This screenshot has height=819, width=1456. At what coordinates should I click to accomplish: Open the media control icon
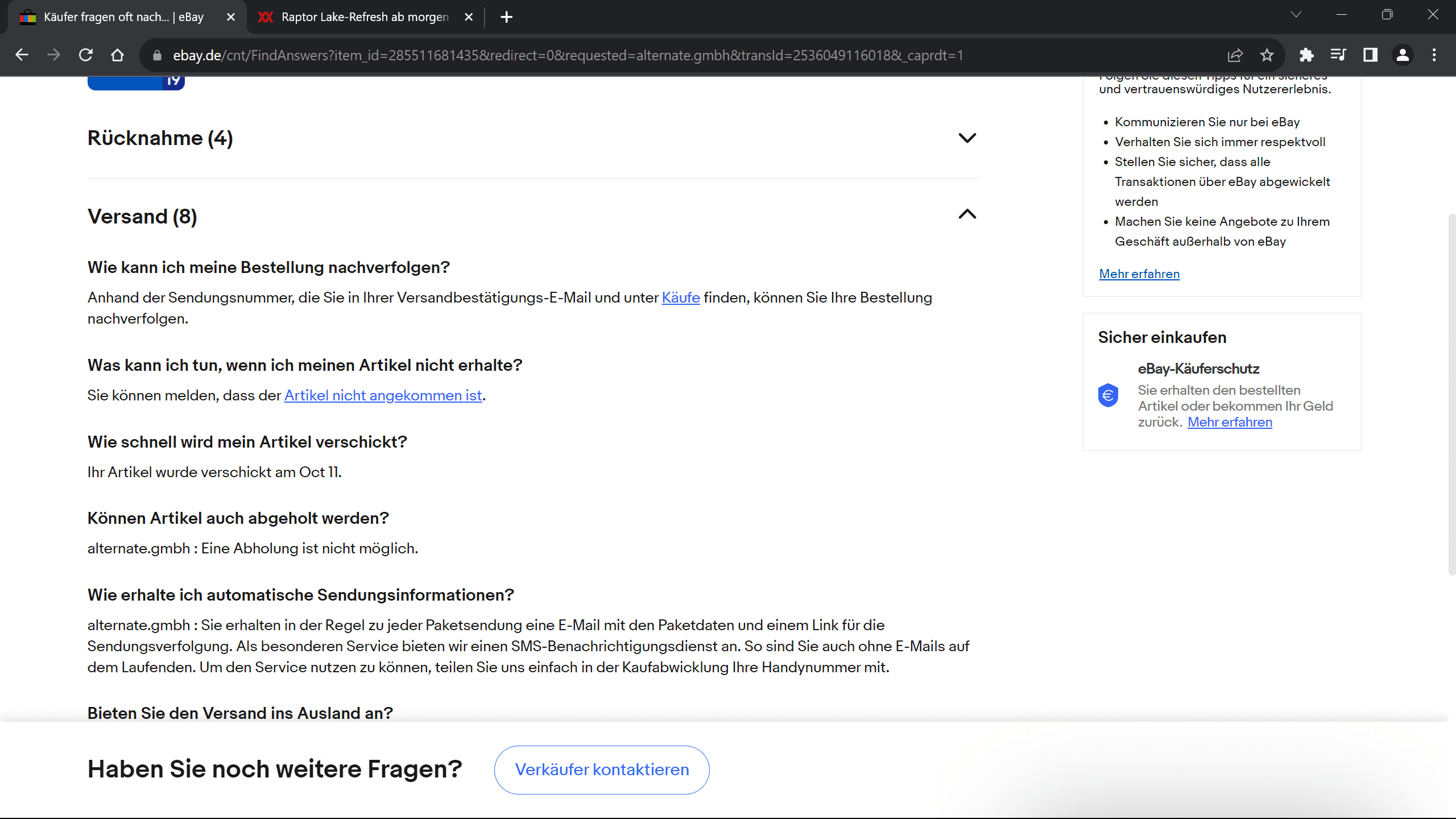1338,55
